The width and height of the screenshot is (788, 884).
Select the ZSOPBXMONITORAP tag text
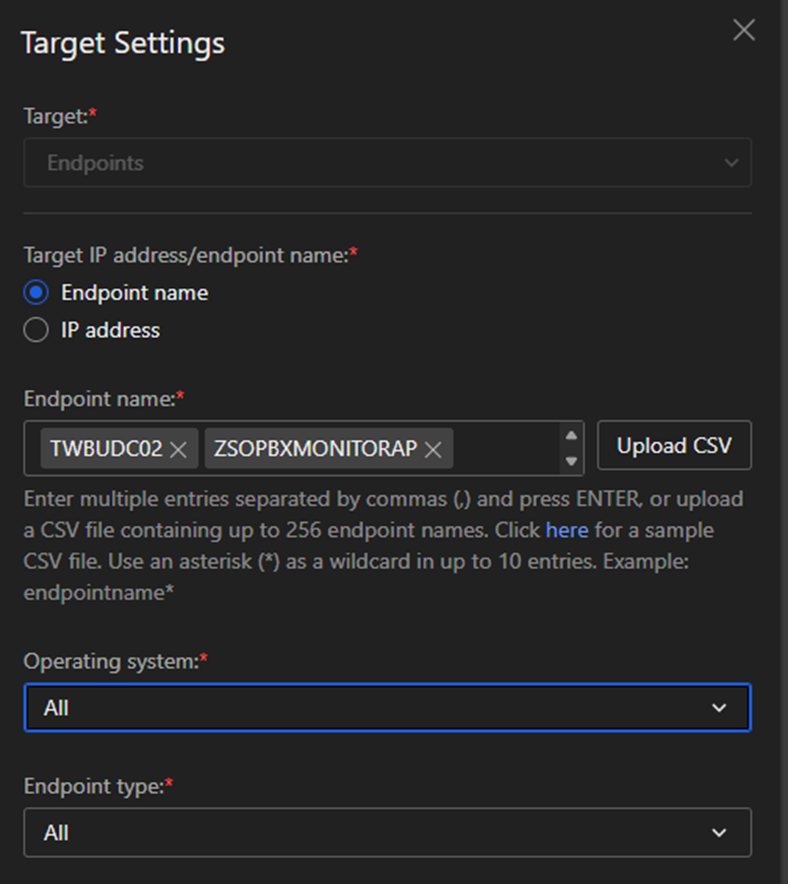[315, 449]
